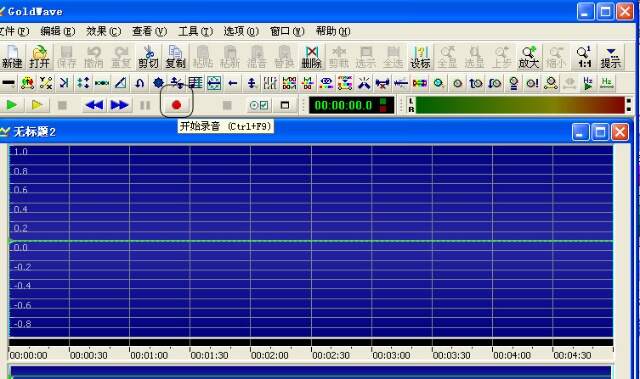Open the 提示 dropdown arrow button
Viewport: 640px width, 379px height.
coord(611,57)
